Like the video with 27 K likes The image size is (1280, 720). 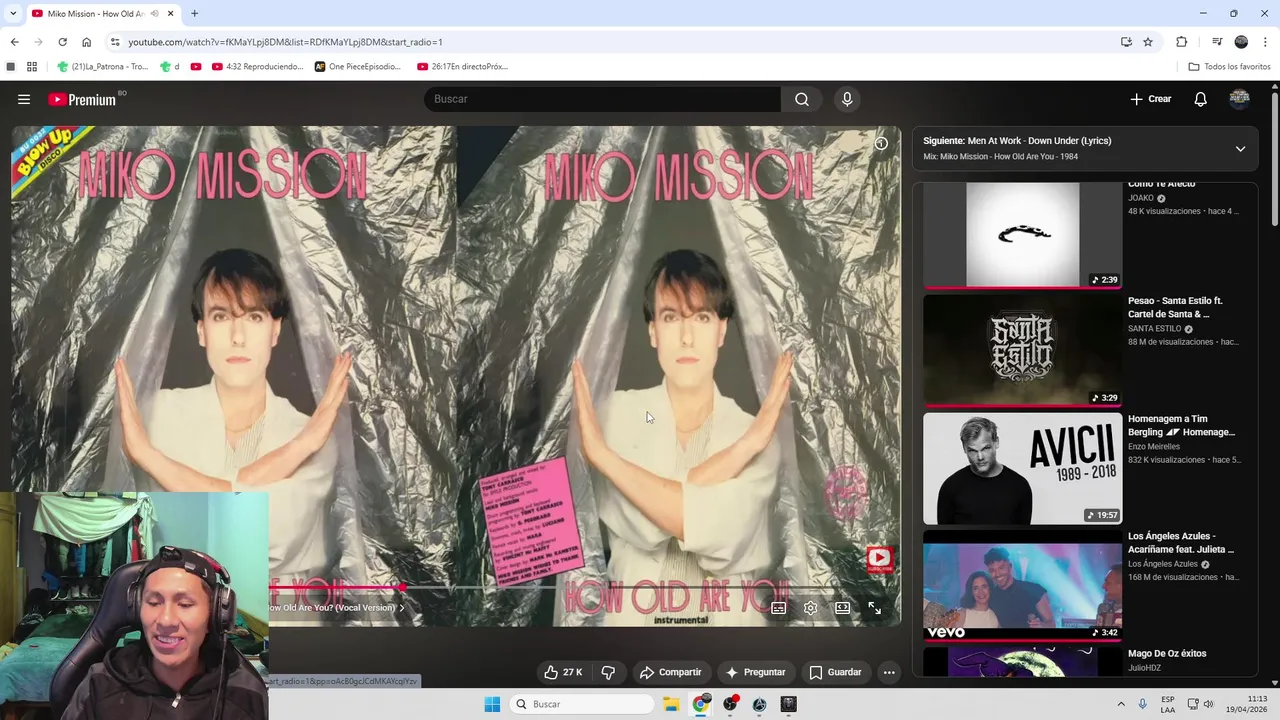point(562,672)
